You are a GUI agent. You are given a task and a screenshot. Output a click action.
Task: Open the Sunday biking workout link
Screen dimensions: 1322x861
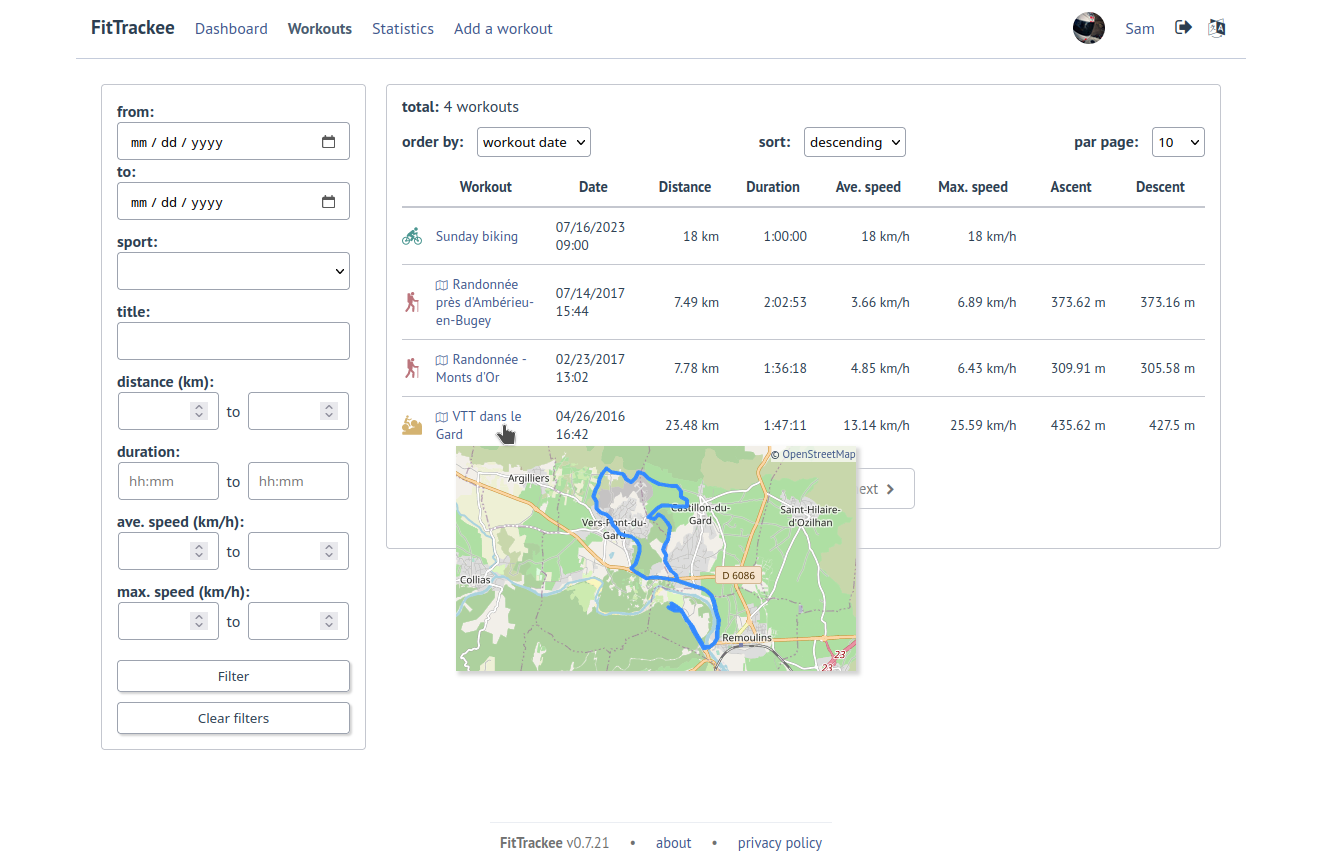pos(476,237)
